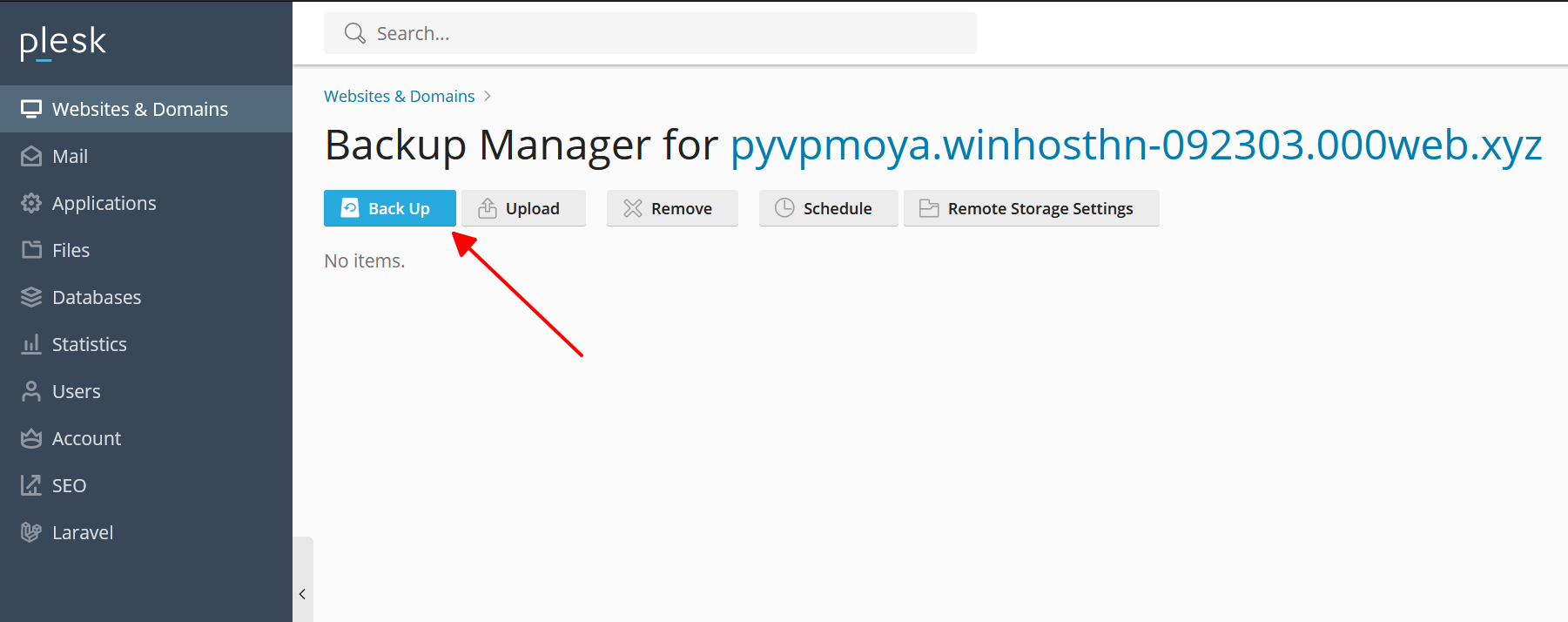This screenshot has width=1568, height=622.
Task: Open the Account section
Action: (146, 438)
